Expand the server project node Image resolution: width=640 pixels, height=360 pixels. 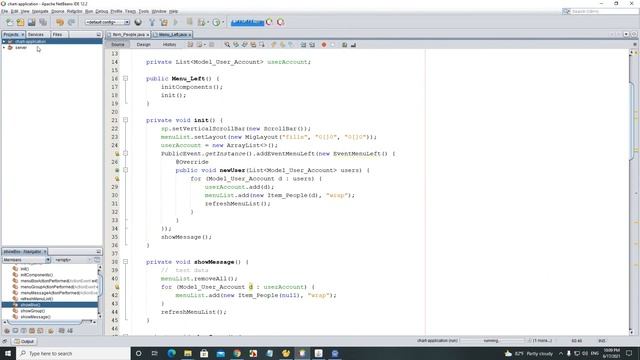click(4, 48)
